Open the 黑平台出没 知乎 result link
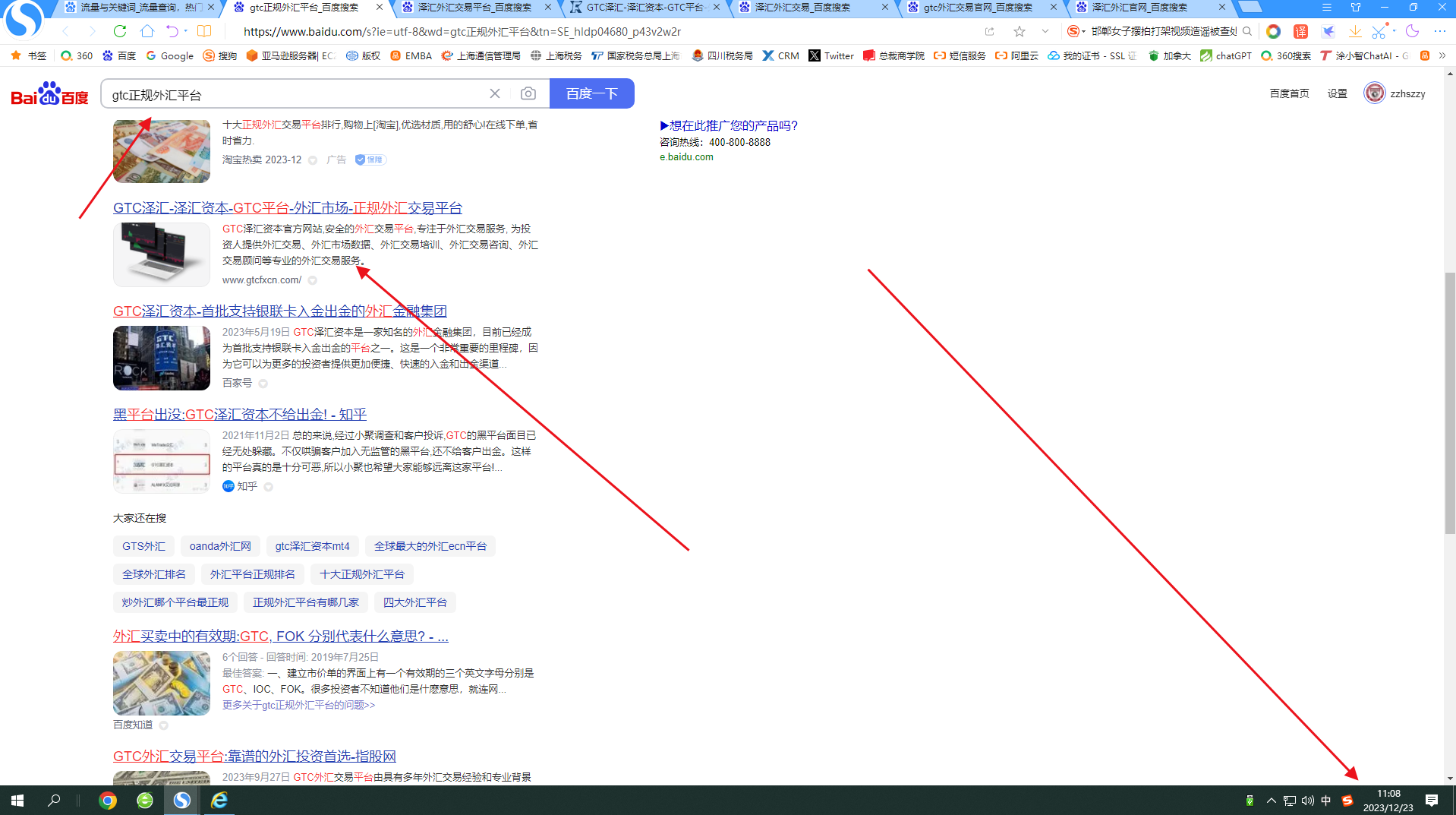The width and height of the screenshot is (1456, 815). [240, 414]
